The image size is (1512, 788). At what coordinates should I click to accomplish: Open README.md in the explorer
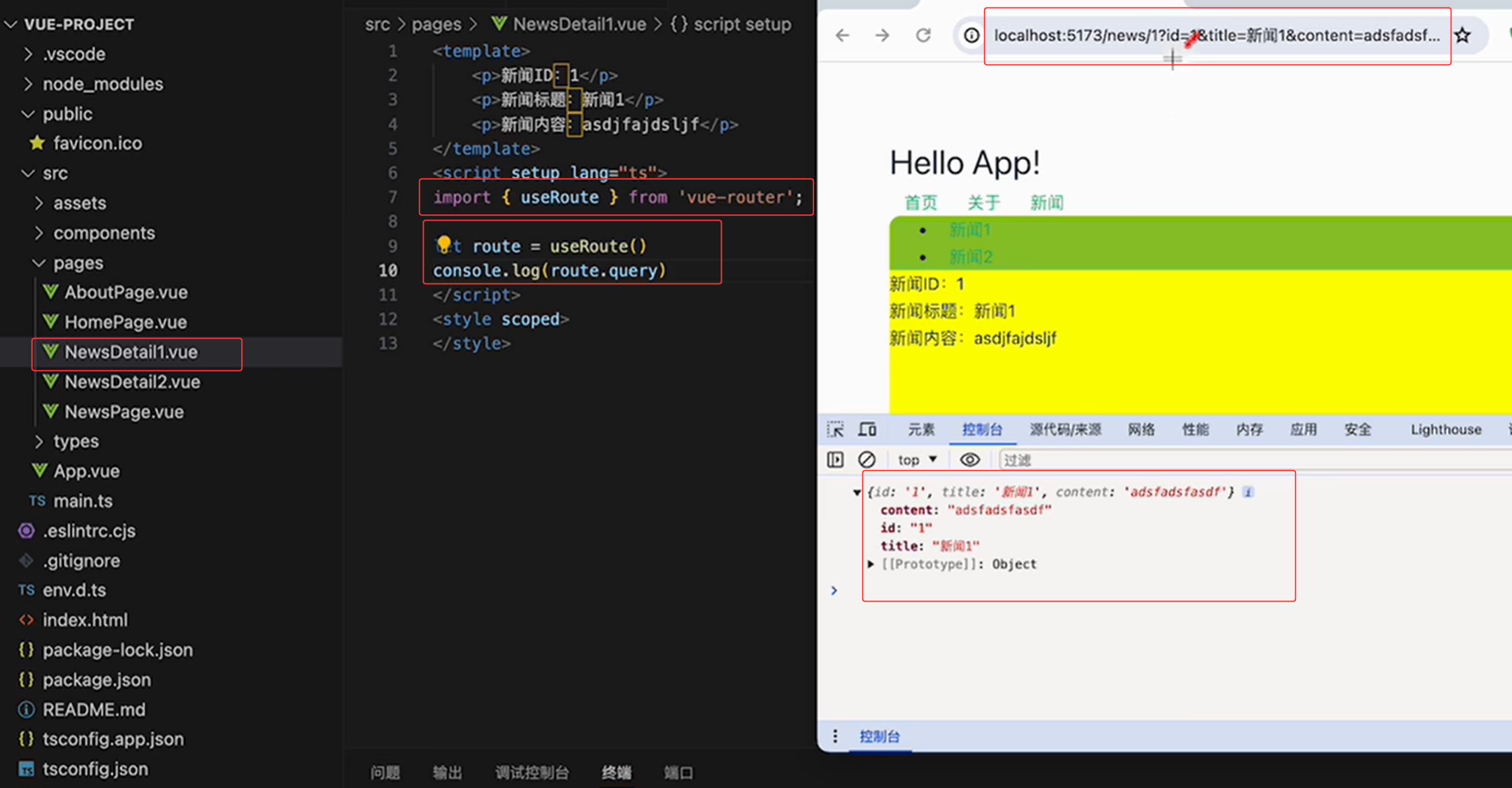pos(94,709)
